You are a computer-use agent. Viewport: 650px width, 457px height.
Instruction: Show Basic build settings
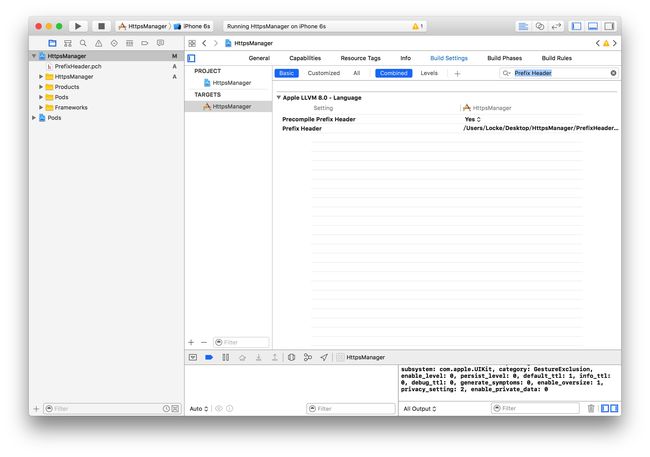coord(286,73)
